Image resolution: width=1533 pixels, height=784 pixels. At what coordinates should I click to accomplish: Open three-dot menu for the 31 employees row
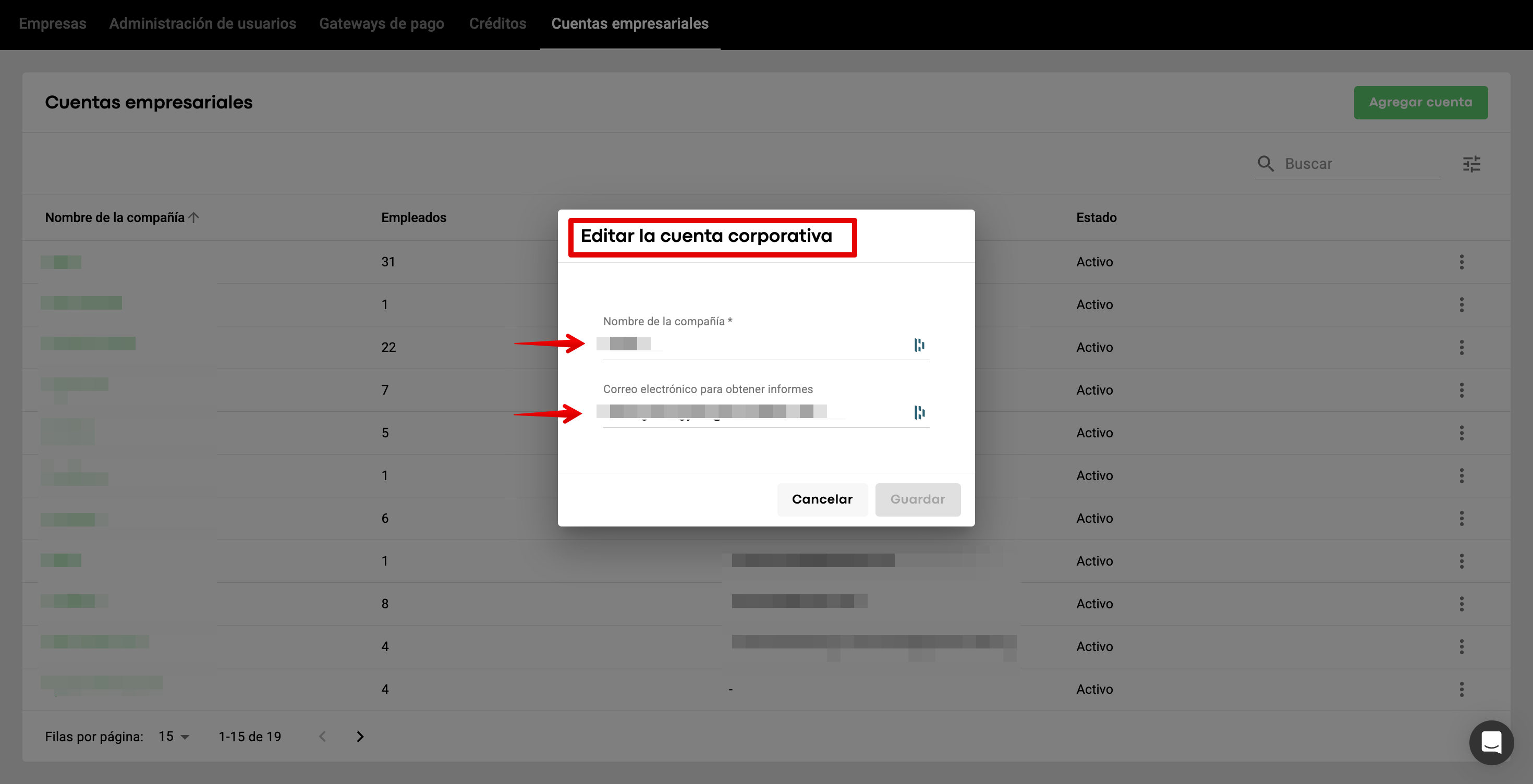pyautogui.click(x=1461, y=262)
